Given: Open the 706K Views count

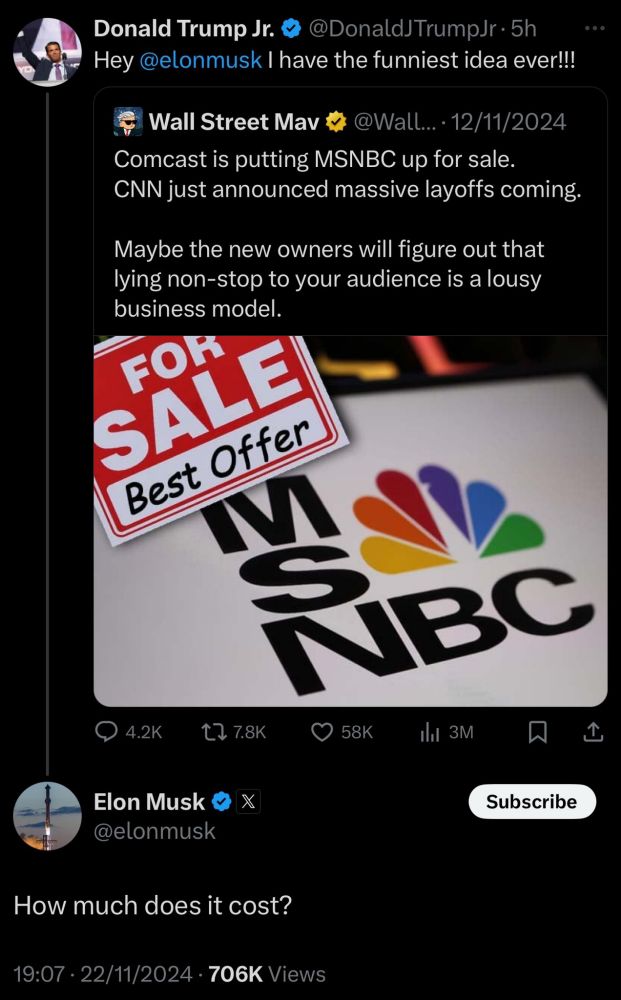Looking at the screenshot, I should coord(268,973).
